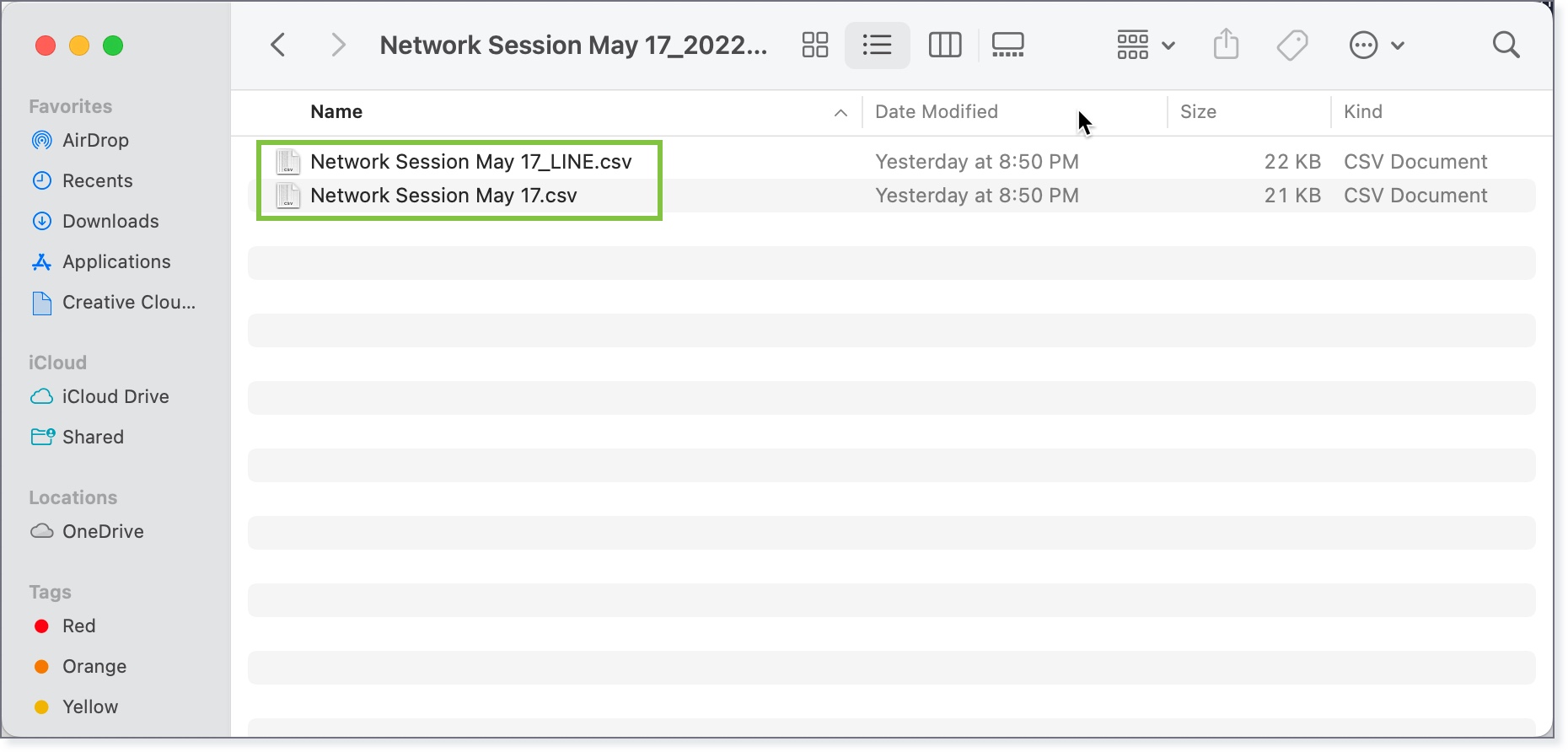The width and height of the screenshot is (1568, 752).
Task: Toggle sort order arrow in Name column
Action: tap(840, 113)
